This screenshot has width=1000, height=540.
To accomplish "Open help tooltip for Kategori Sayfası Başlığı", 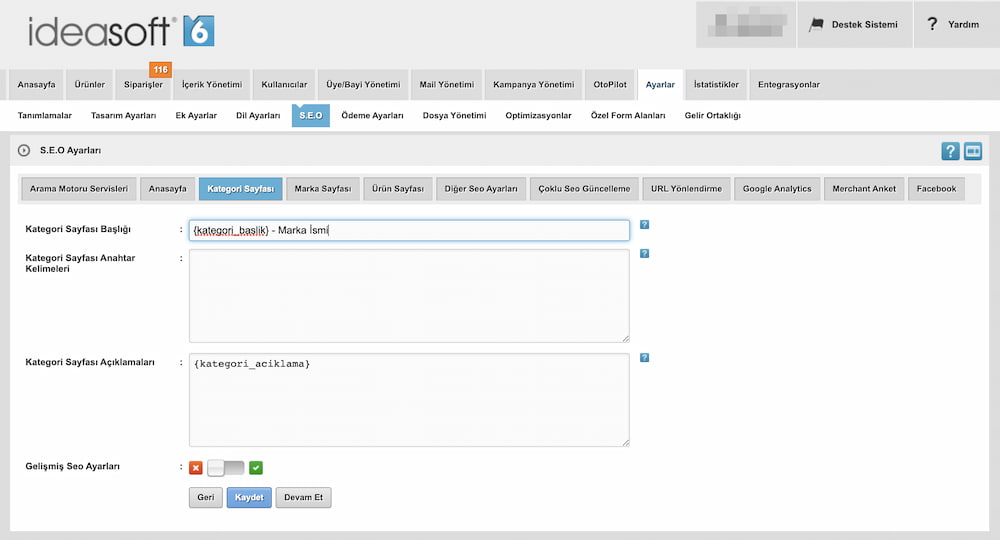I will [x=645, y=224].
